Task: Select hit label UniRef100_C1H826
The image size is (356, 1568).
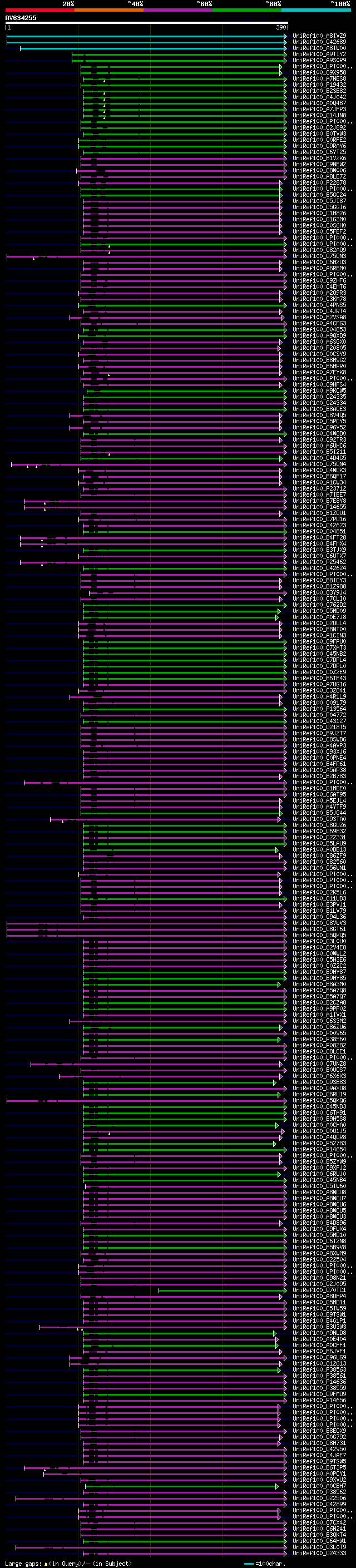Action: tap(319, 213)
